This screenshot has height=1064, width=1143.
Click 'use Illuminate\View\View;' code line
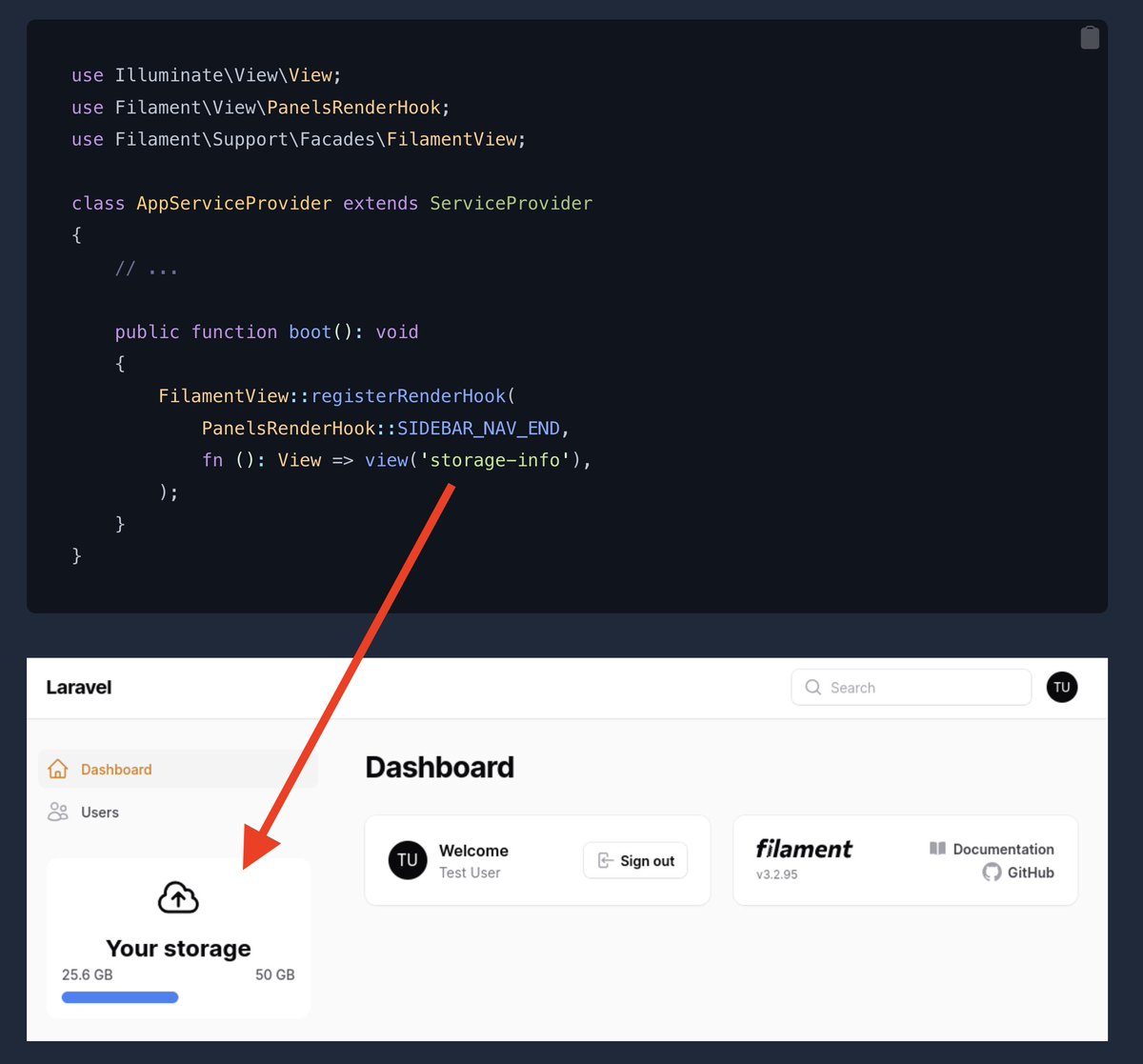[207, 75]
